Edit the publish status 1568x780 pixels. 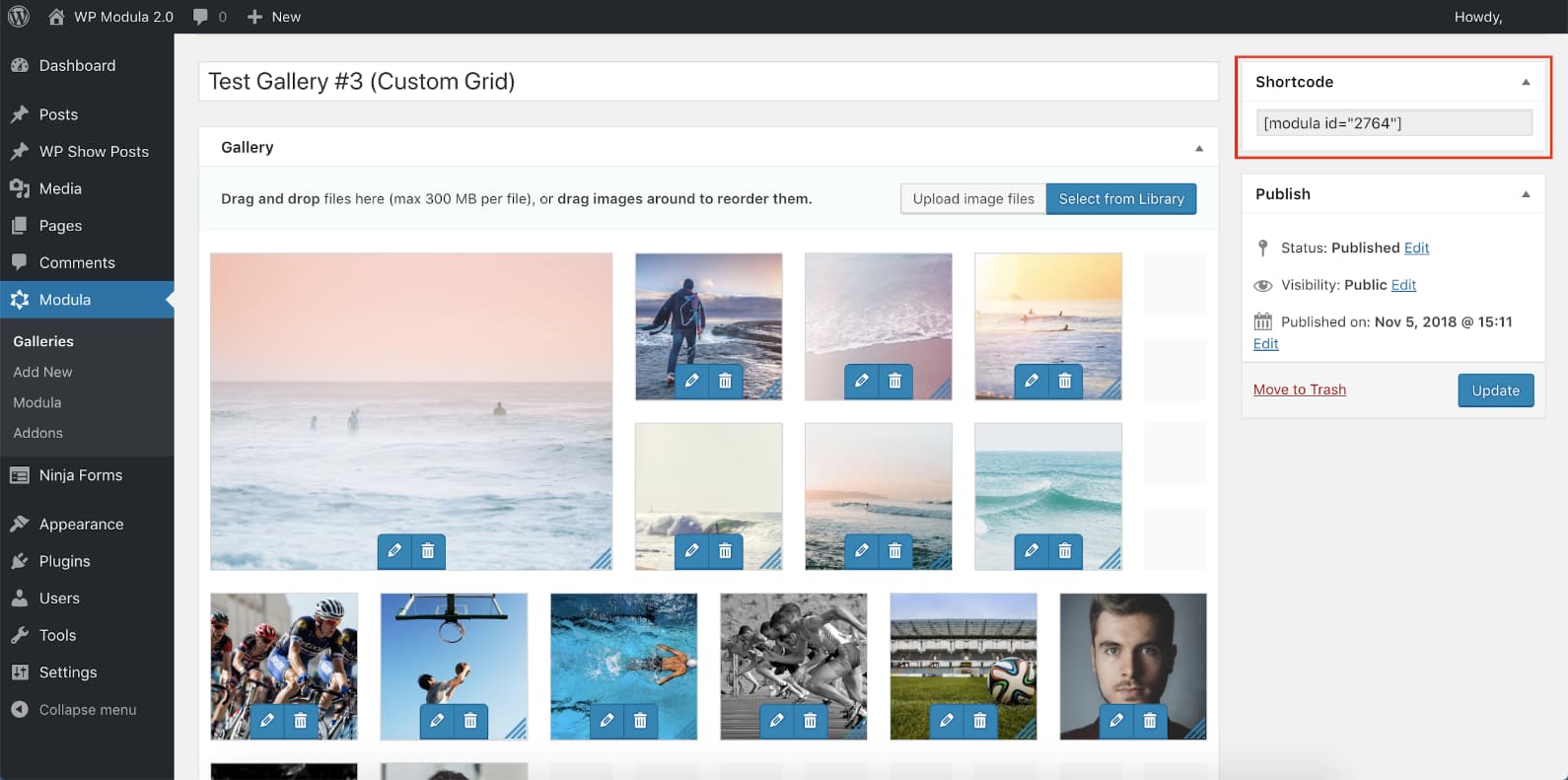[x=1416, y=248]
